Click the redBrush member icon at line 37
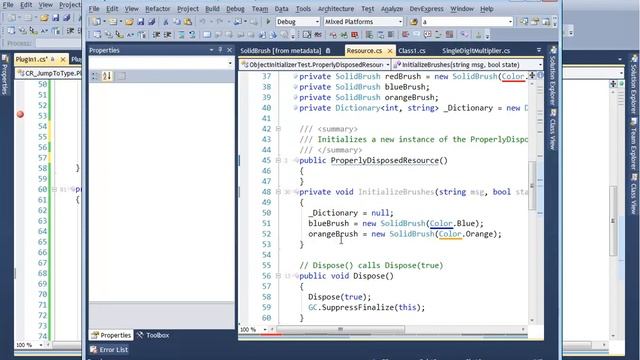Viewport: 640px width, 360px height. 296,76
